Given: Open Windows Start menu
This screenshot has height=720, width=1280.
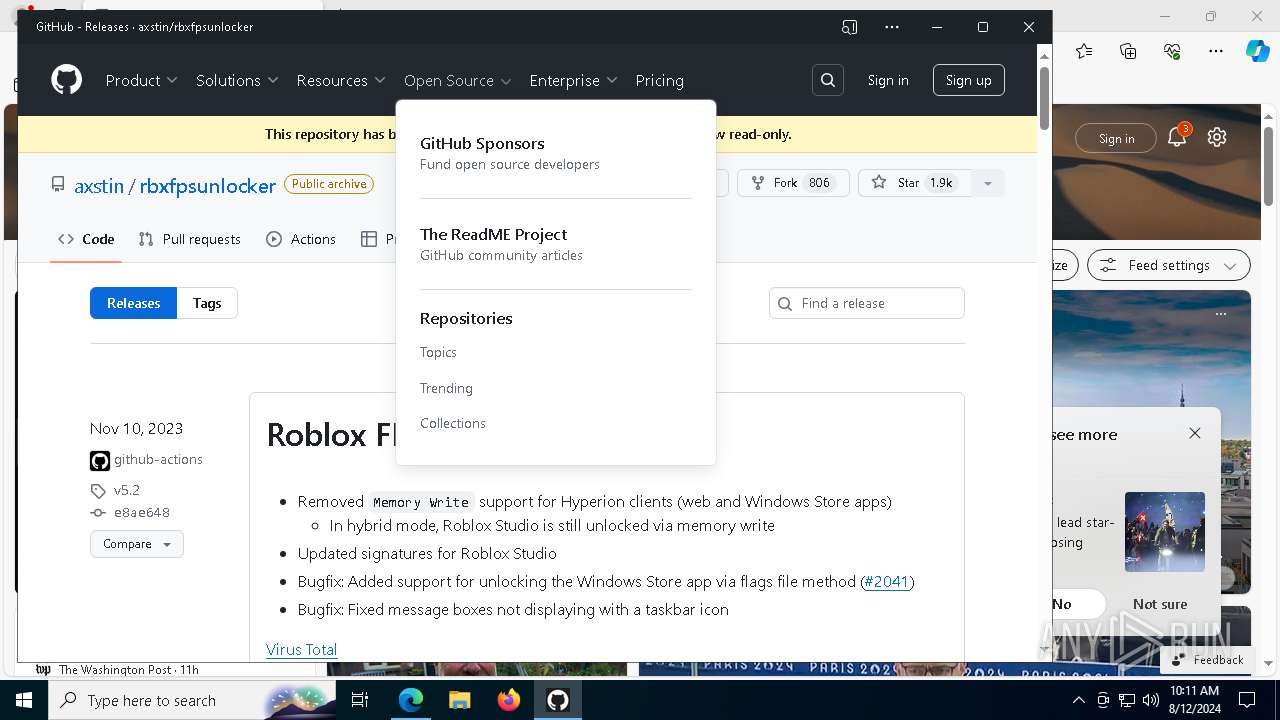Looking at the screenshot, I should tap(24, 700).
